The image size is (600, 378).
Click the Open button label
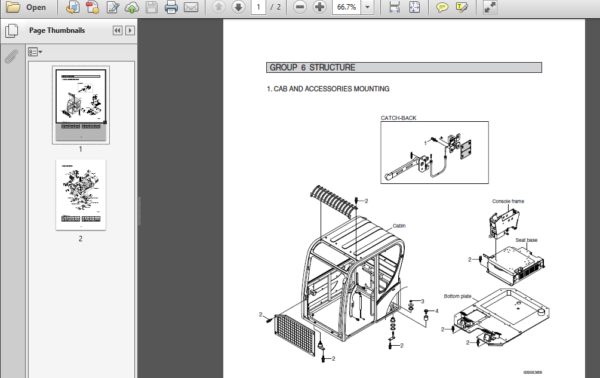[36, 7]
